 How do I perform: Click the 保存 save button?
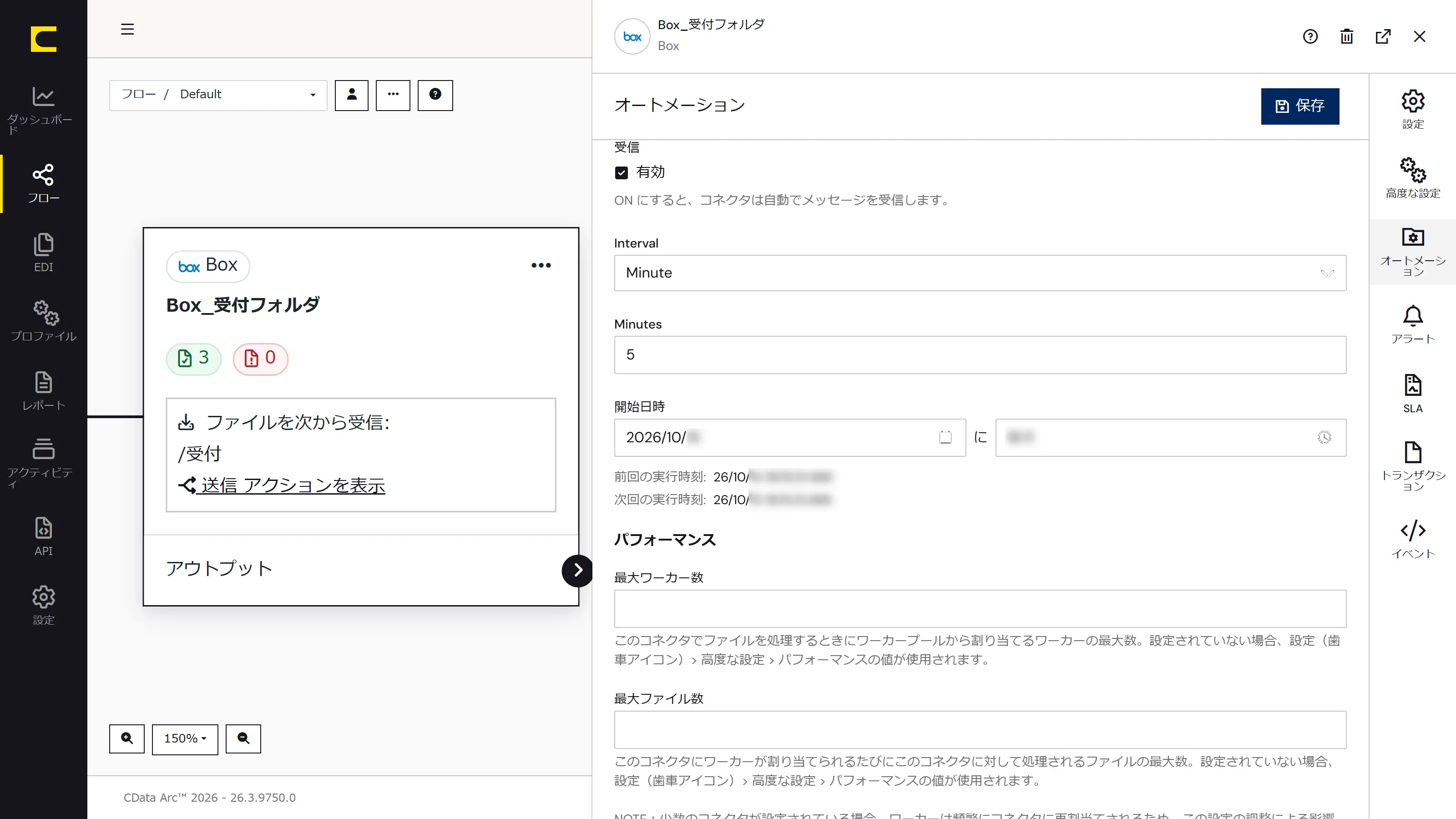(1300, 106)
